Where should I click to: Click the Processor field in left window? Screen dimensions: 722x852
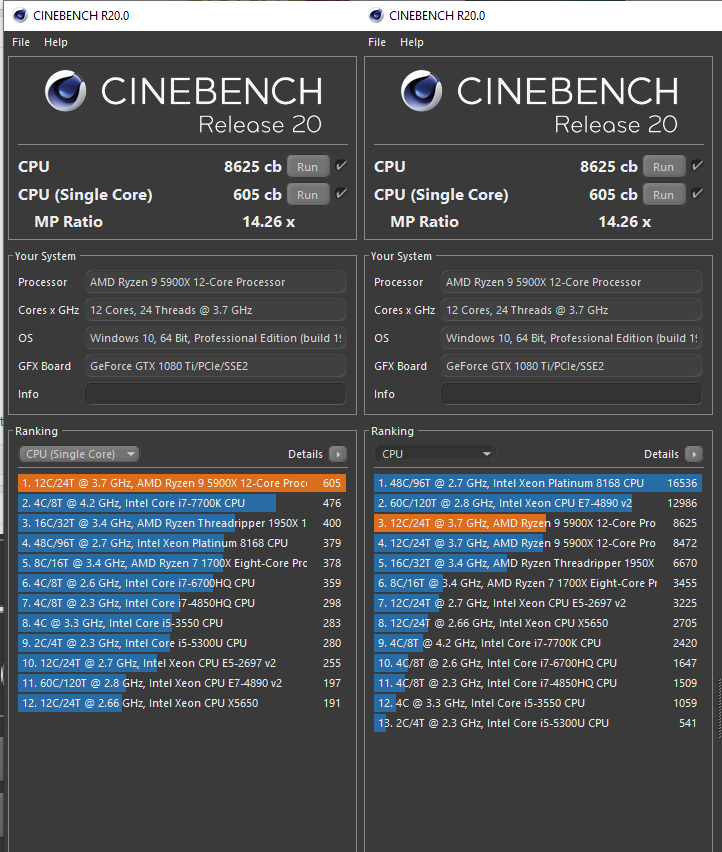coord(215,282)
